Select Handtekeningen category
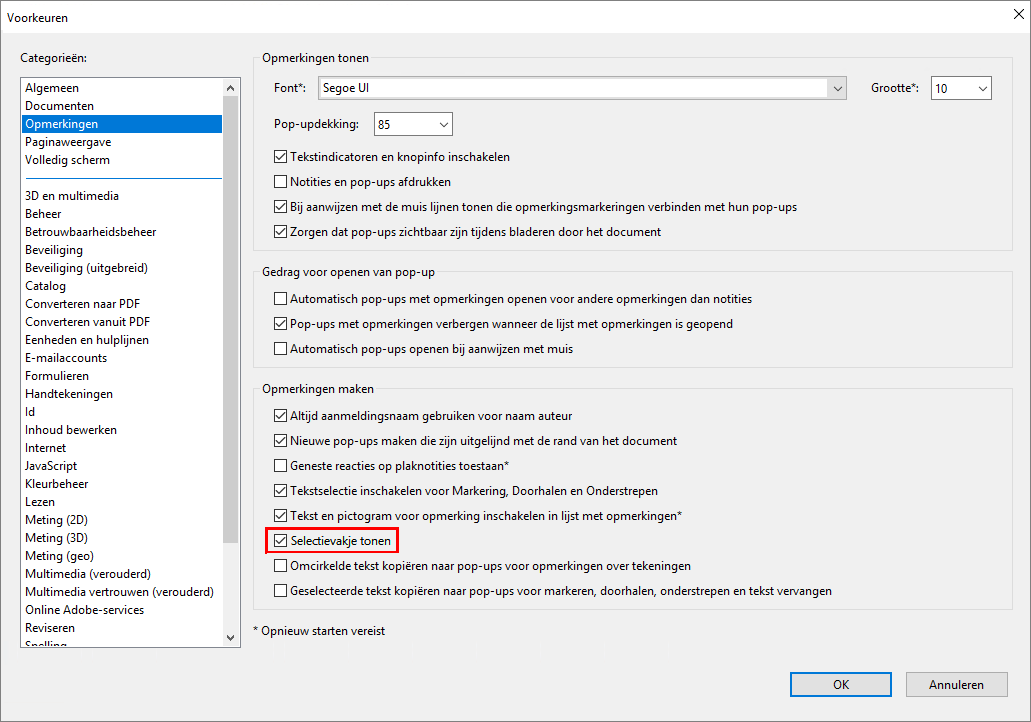 pyautogui.click(x=122, y=394)
